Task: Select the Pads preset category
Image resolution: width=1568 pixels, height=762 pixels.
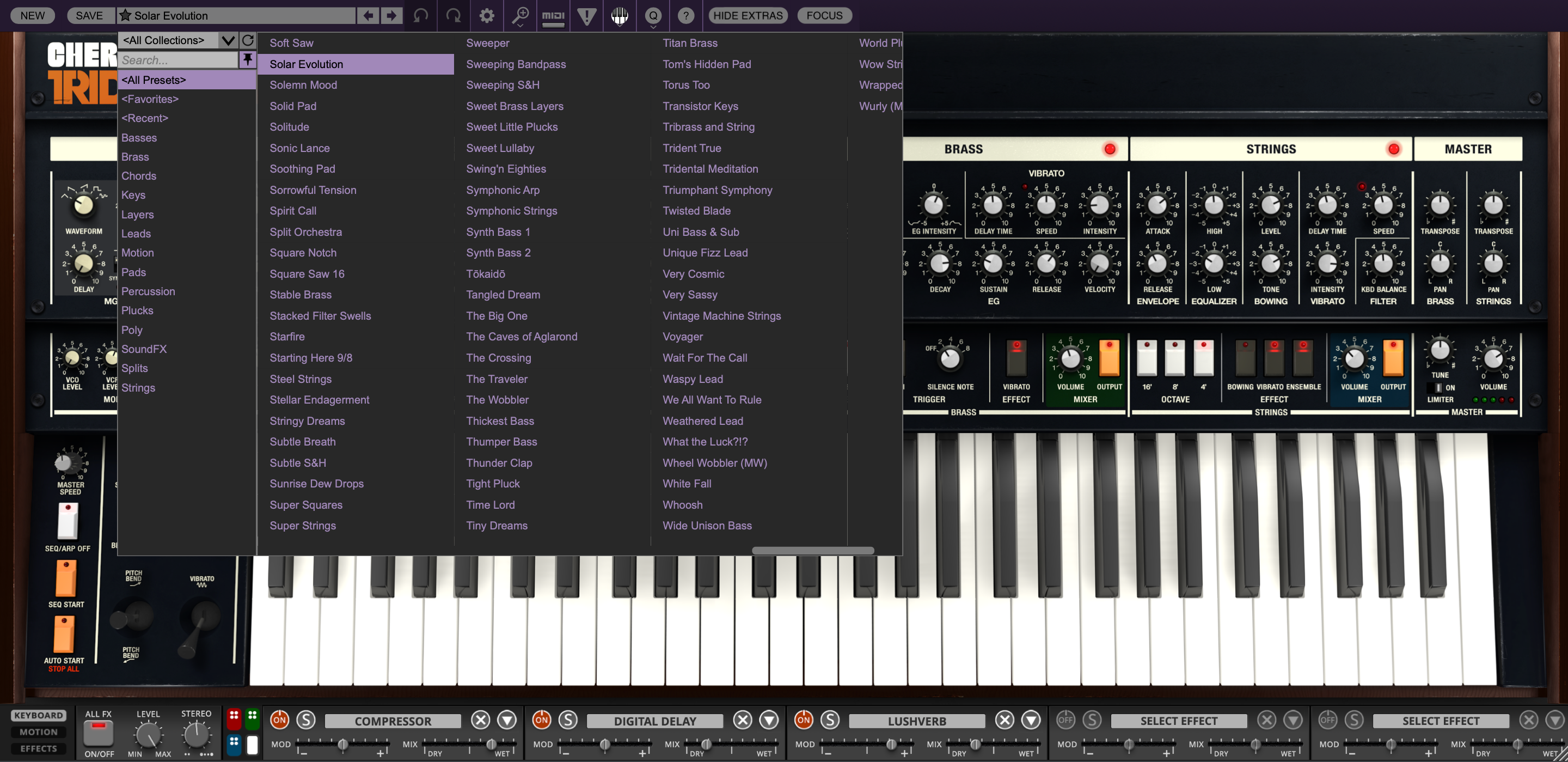Action: (133, 272)
